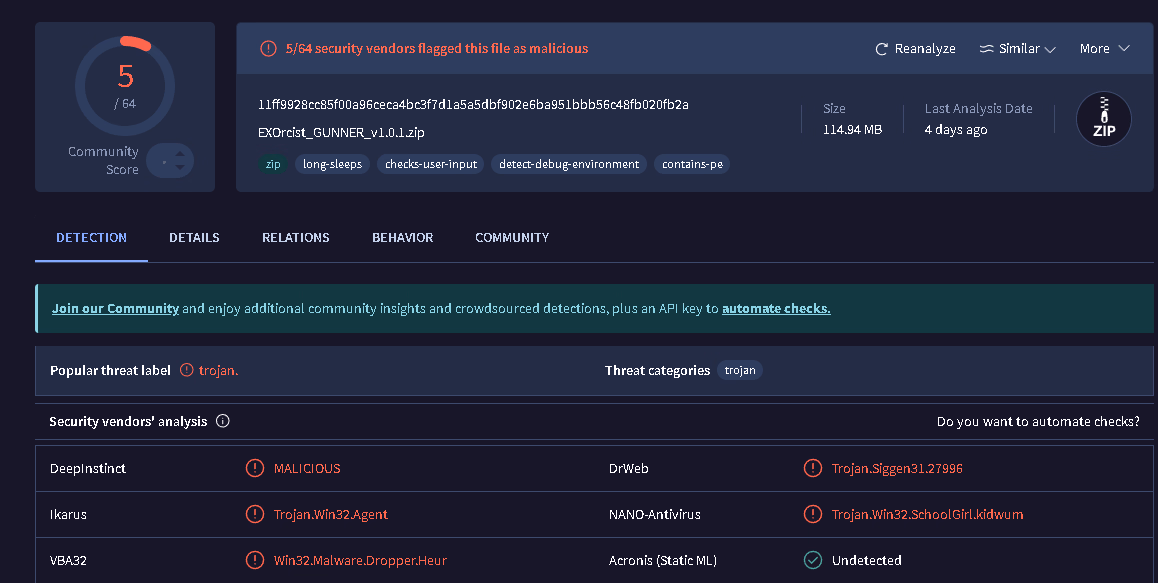Open the BEHAVIOR tab
This screenshot has width=1158, height=583.
(402, 237)
